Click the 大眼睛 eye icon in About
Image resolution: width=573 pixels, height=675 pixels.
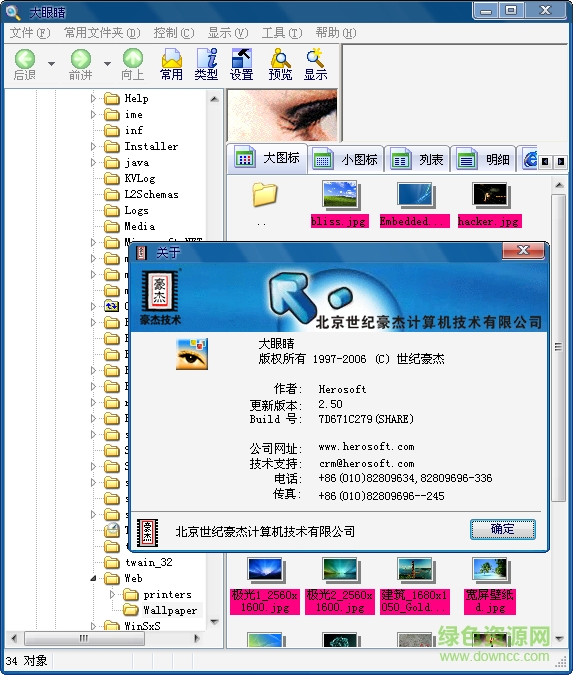coord(192,354)
